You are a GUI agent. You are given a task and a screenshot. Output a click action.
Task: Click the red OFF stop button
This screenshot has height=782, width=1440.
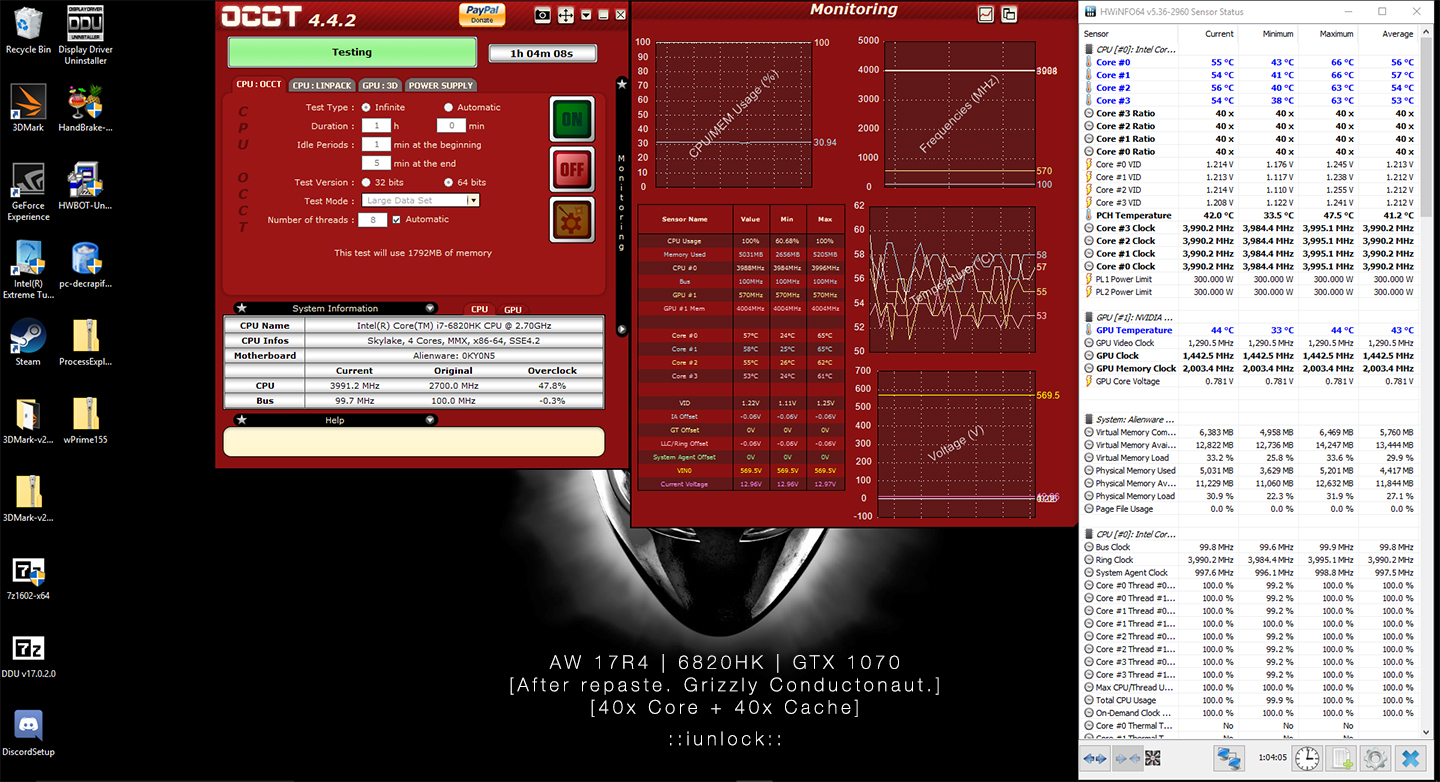coord(572,169)
